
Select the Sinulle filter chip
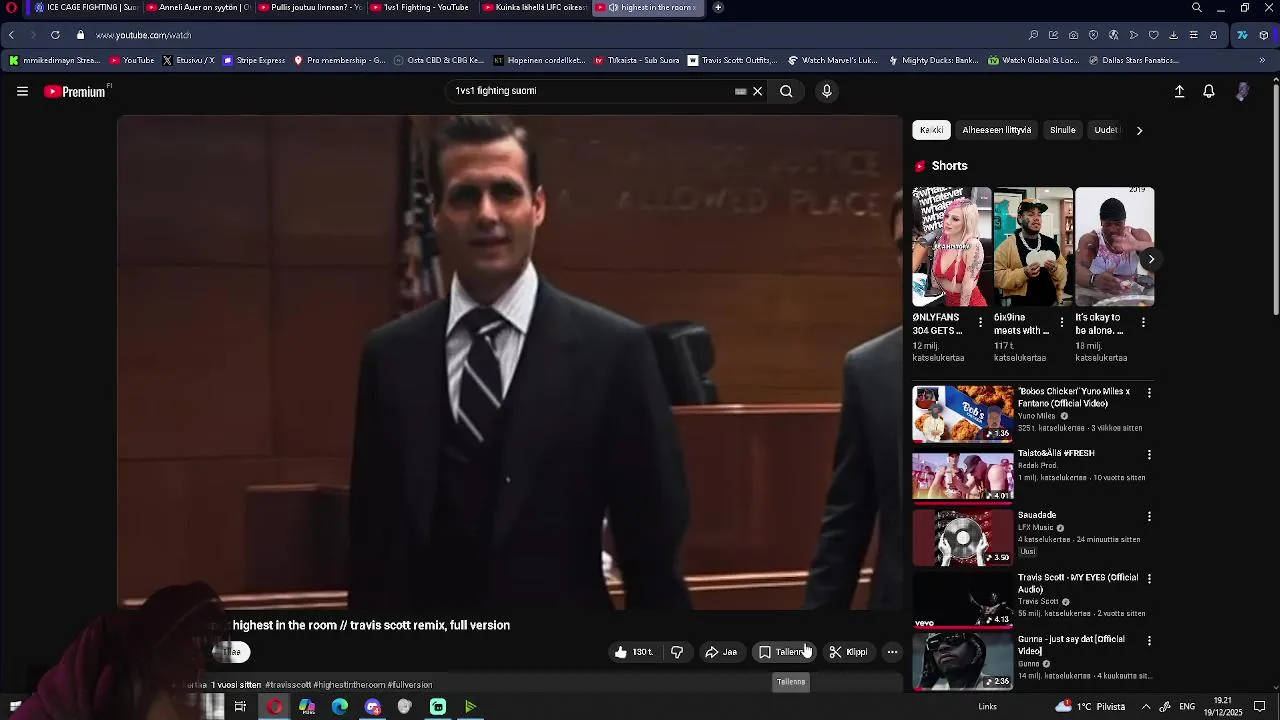pos(1062,130)
